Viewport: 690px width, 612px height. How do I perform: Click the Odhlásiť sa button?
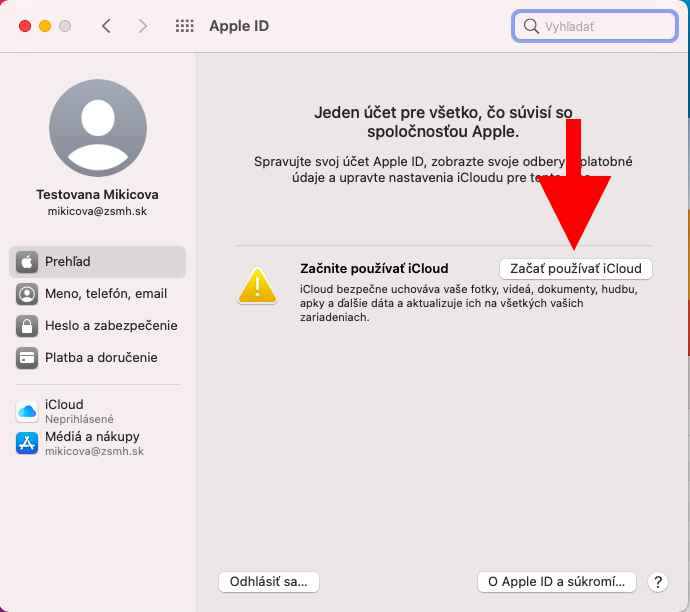[x=268, y=581]
